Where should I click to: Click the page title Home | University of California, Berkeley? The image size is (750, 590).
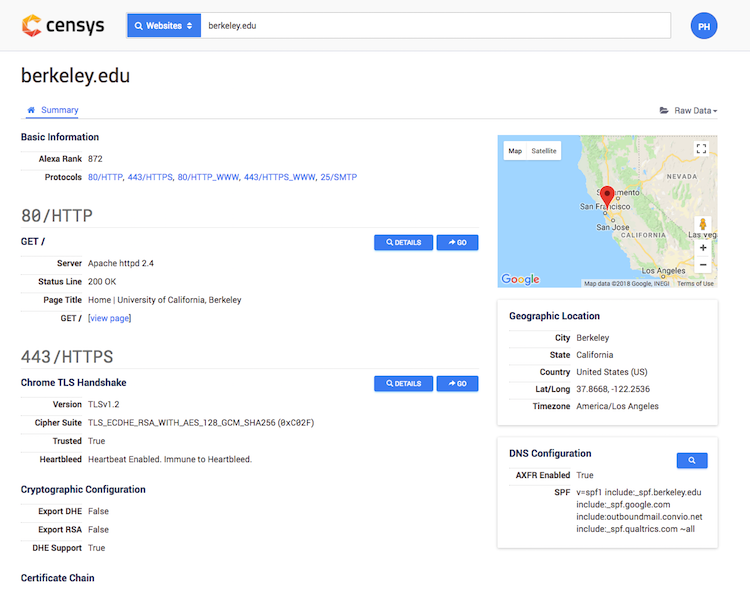[165, 300]
